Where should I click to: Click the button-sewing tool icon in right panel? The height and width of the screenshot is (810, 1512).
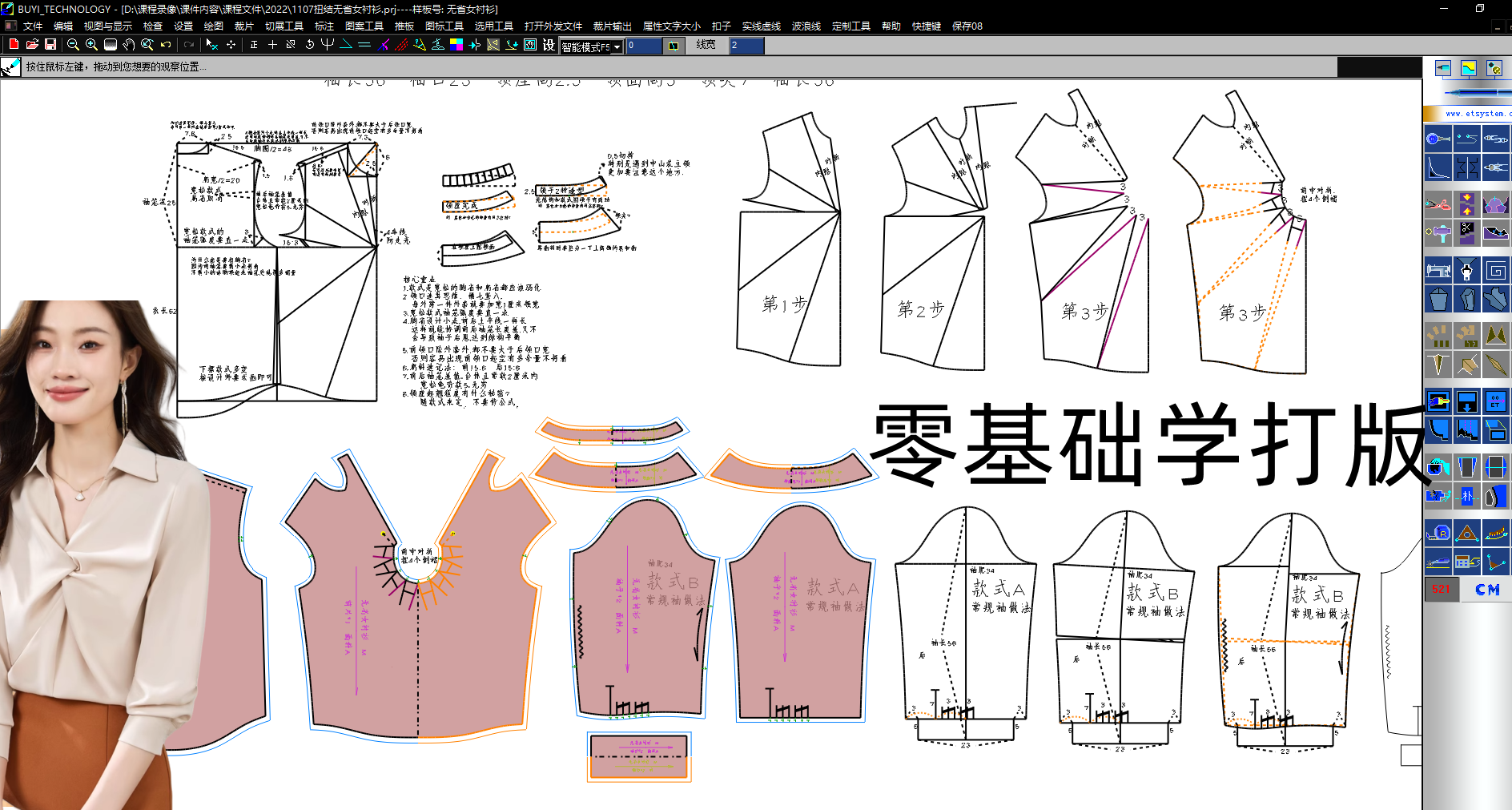point(1438,139)
